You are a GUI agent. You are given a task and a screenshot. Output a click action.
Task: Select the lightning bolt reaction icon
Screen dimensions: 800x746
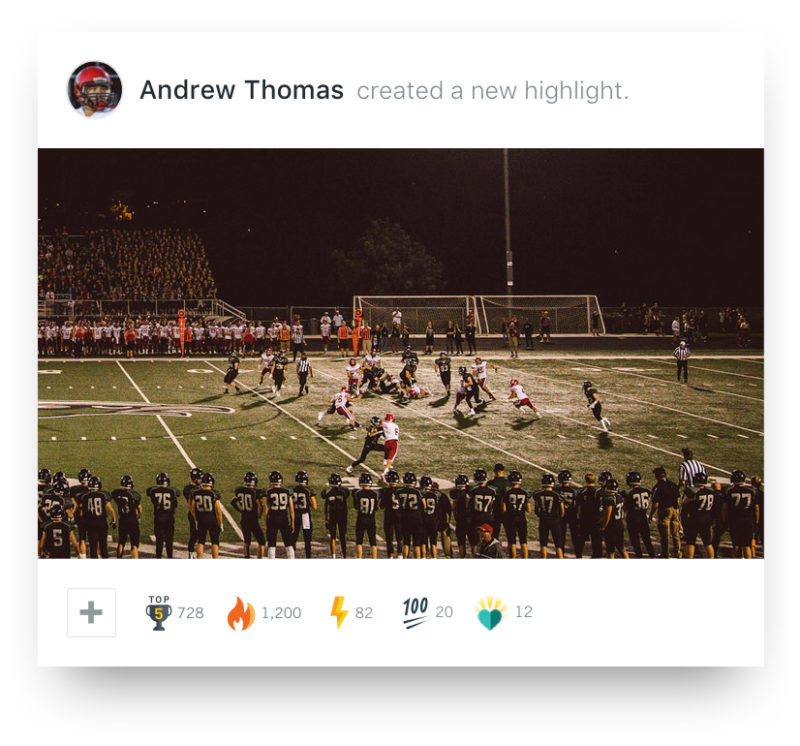tap(339, 612)
